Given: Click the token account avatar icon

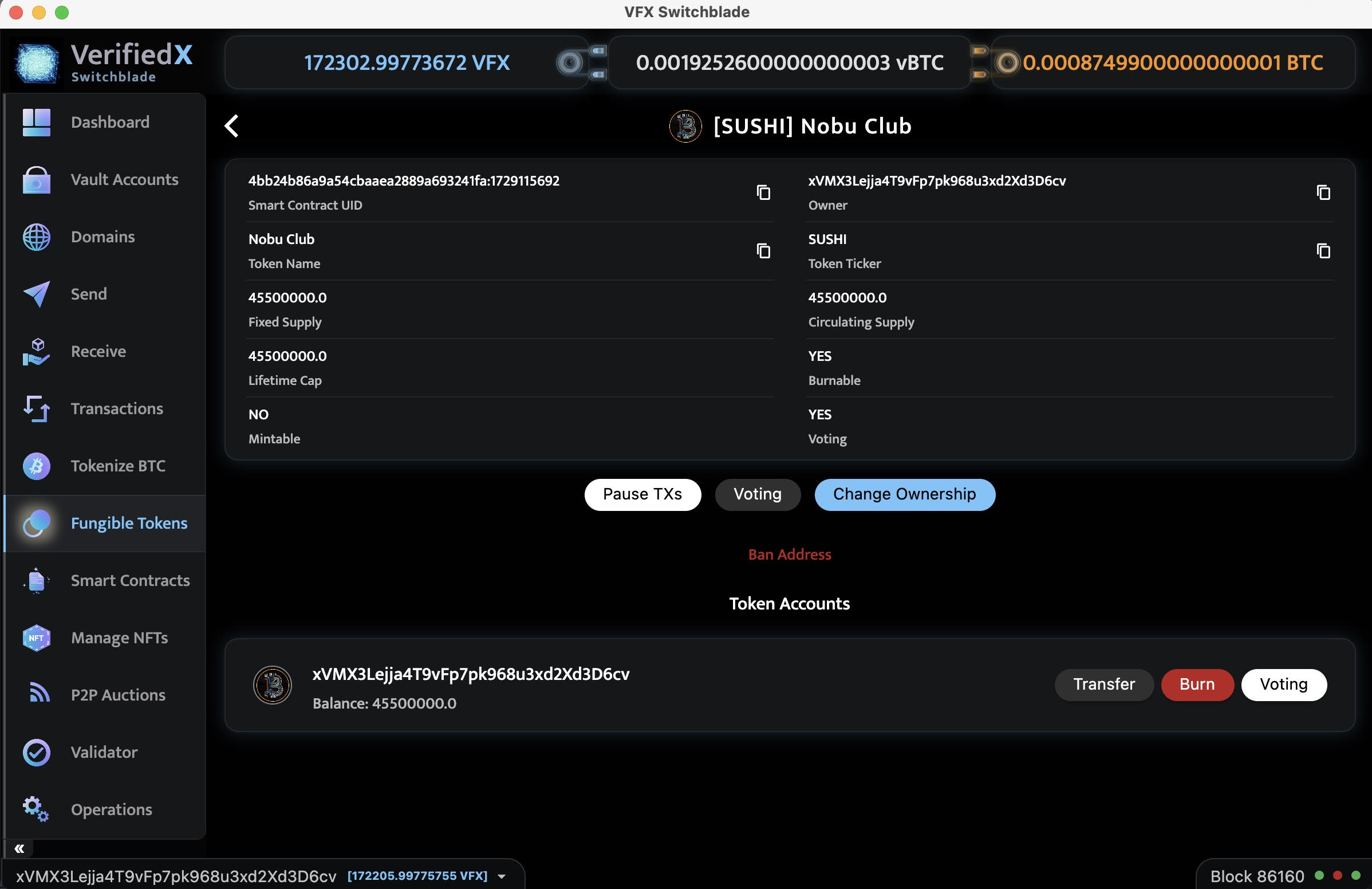Looking at the screenshot, I should [x=273, y=685].
